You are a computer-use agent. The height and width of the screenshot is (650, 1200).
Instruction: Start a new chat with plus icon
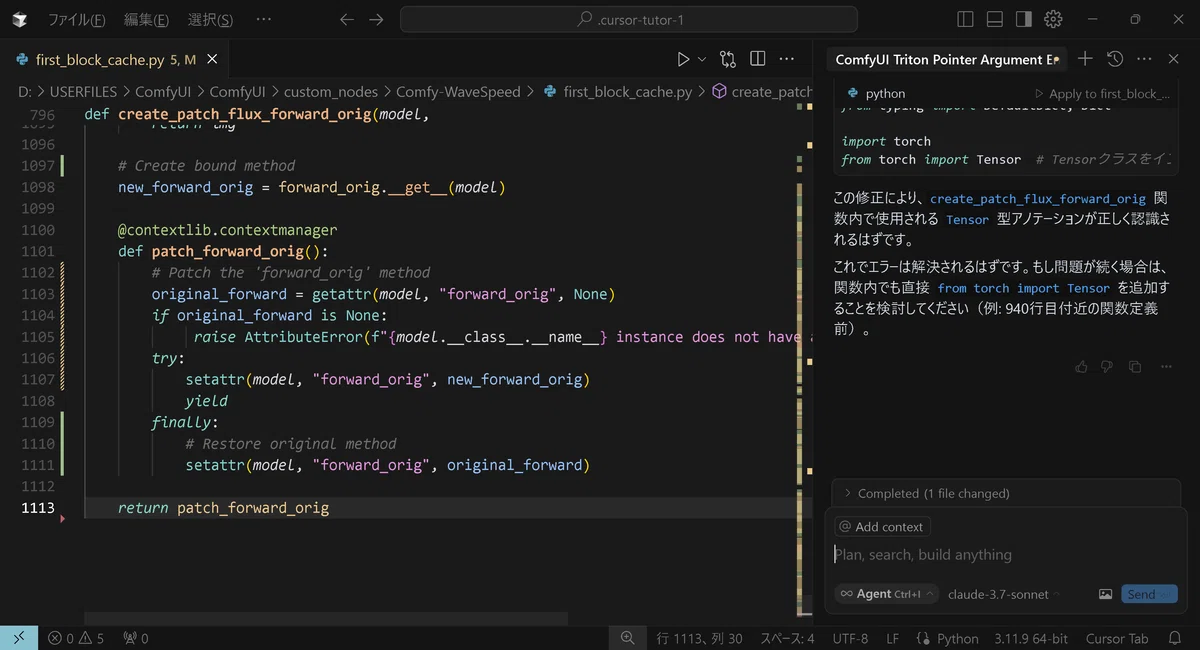[x=1085, y=60]
